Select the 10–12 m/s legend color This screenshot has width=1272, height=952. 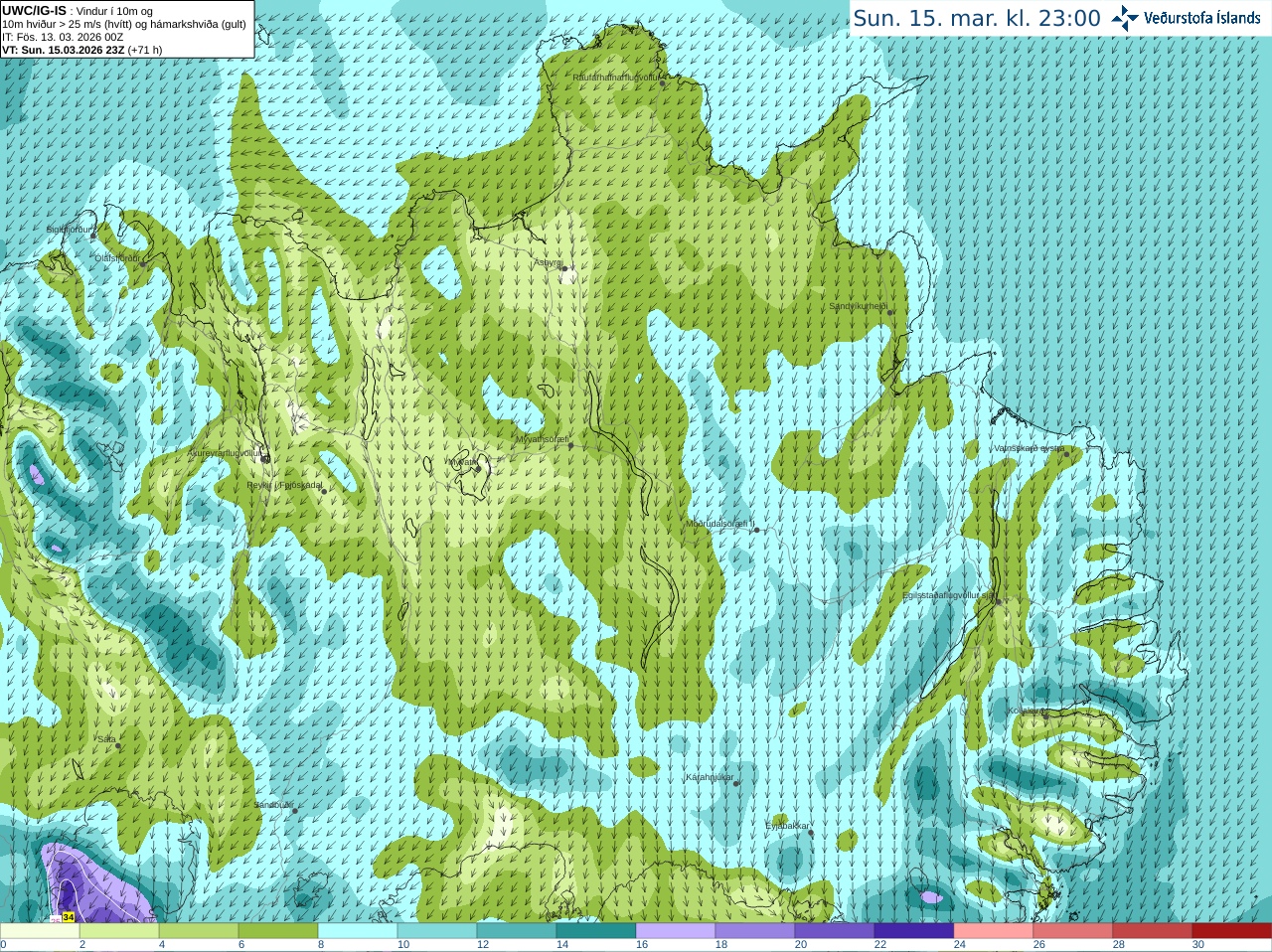click(x=437, y=931)
